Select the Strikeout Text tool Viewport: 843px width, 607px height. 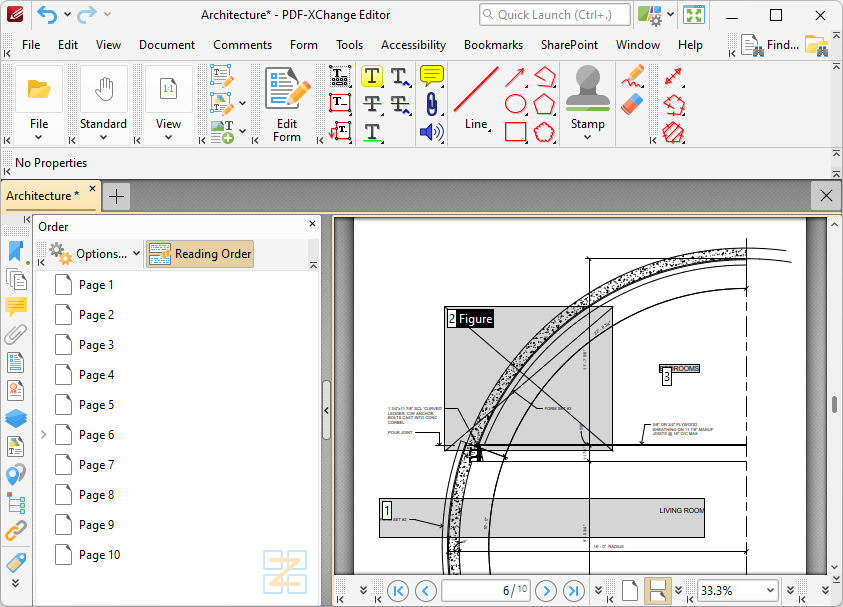372,104
